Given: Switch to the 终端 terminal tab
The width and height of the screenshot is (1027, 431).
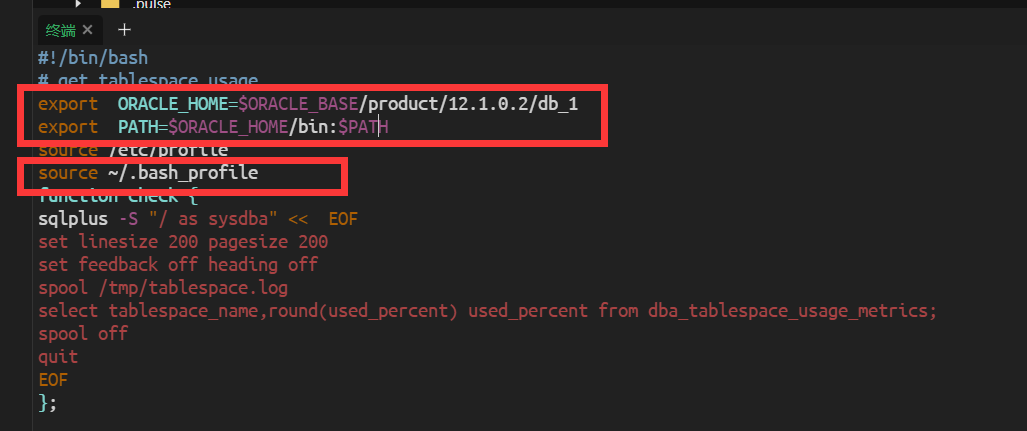Looking at the screenshot, I should click(60, 30).
